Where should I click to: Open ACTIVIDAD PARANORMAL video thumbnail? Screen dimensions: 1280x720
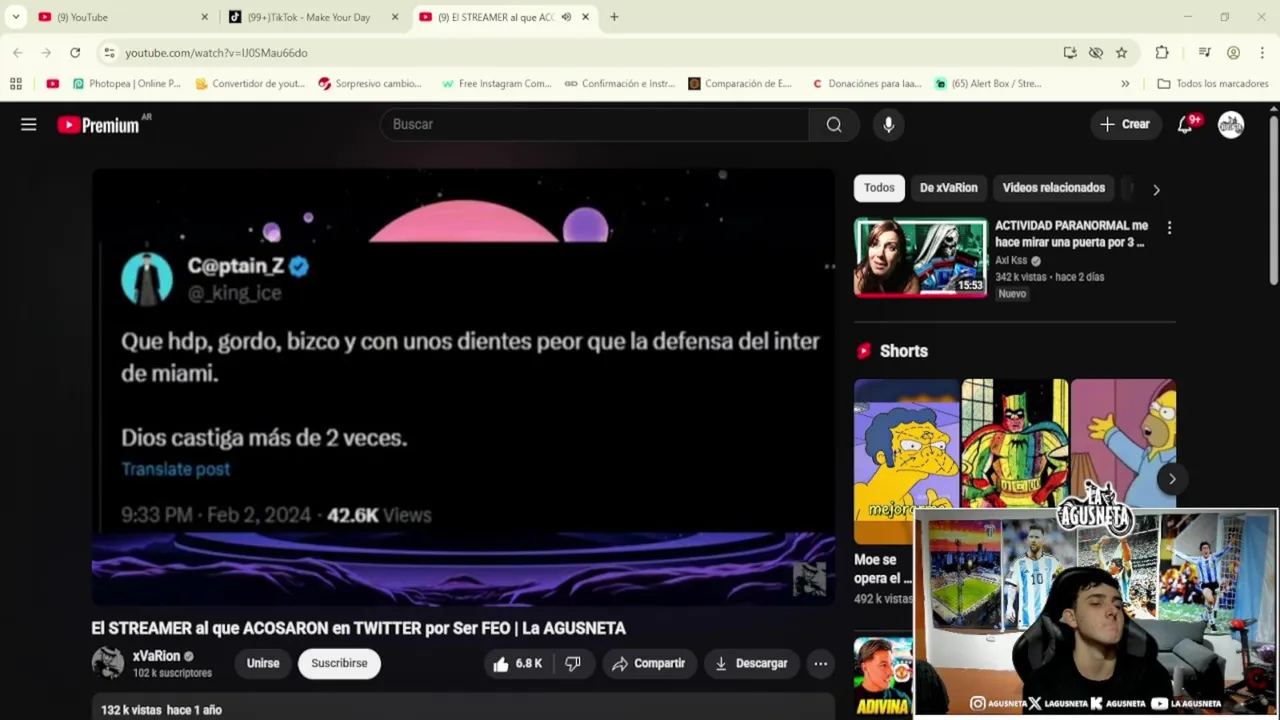point(920,258)
